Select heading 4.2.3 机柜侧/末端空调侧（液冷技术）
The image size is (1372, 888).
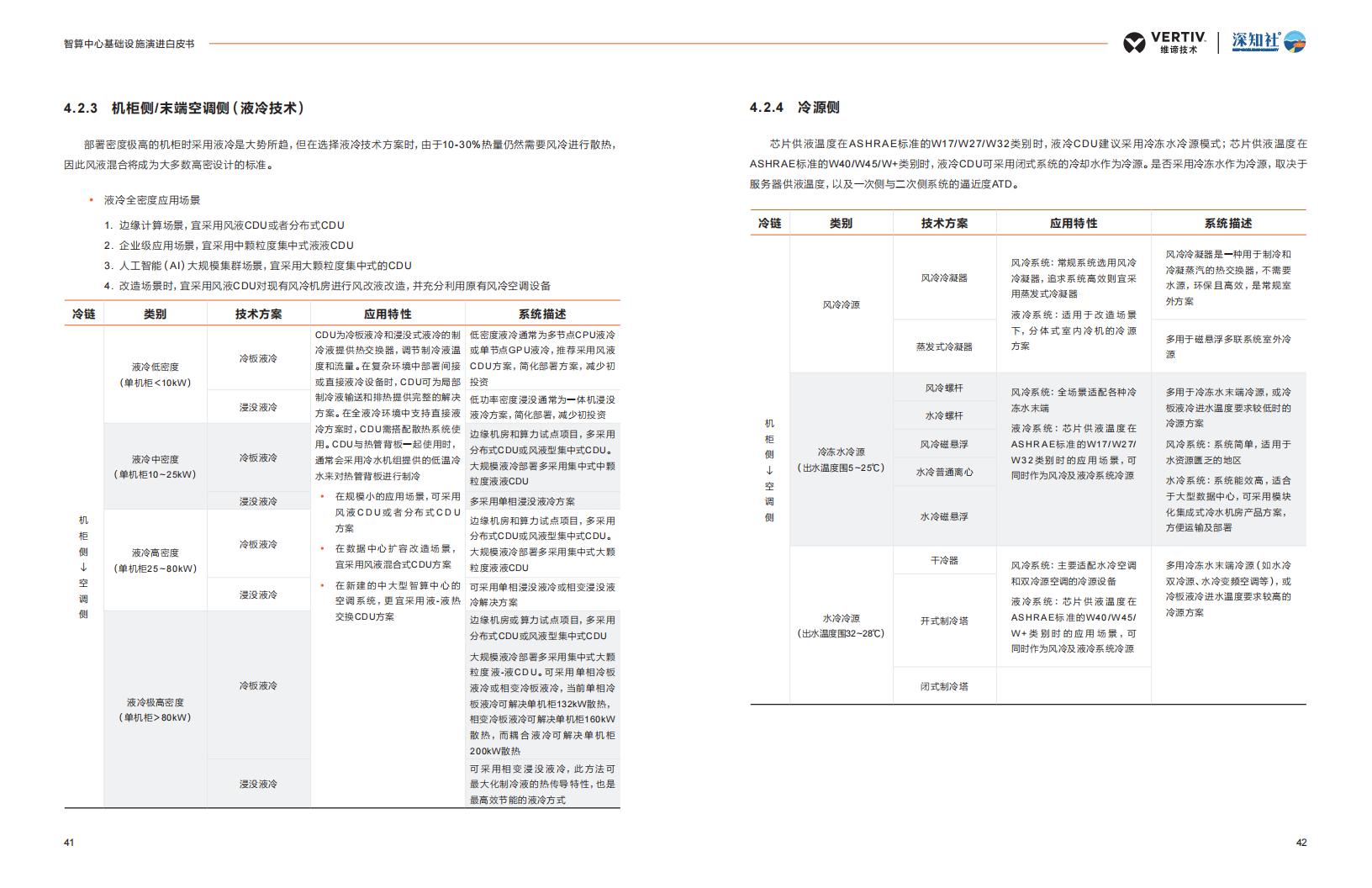[184, 108]
